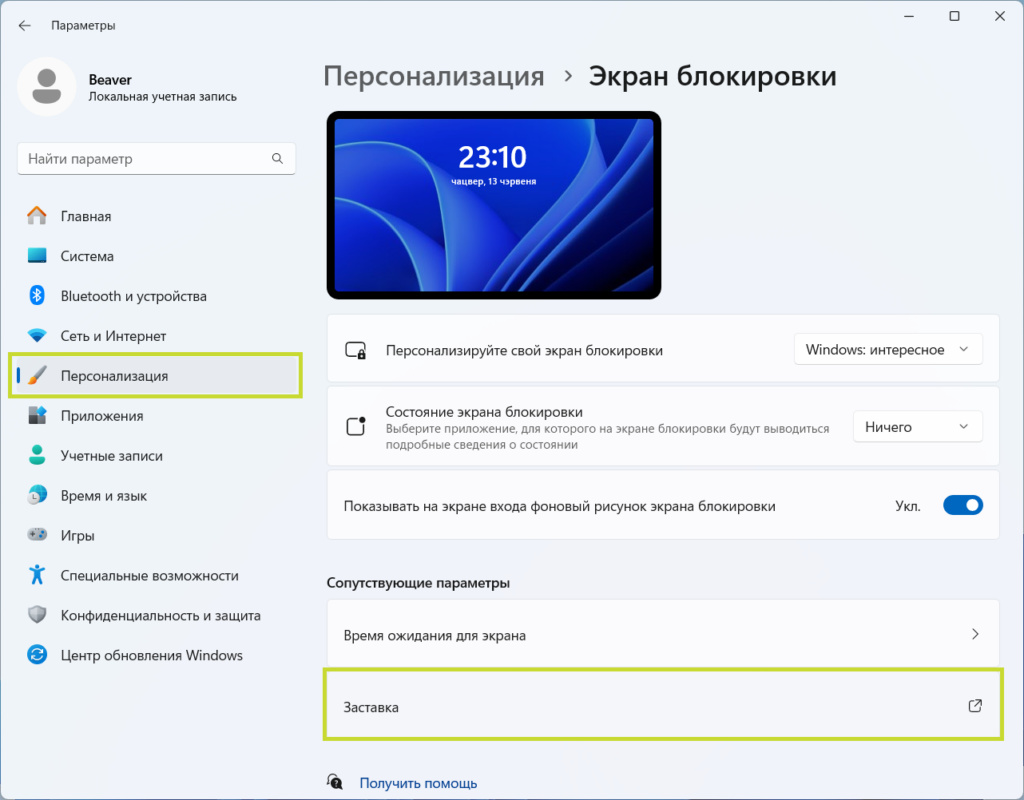Go to Время и язык

[x=155, y=496]
